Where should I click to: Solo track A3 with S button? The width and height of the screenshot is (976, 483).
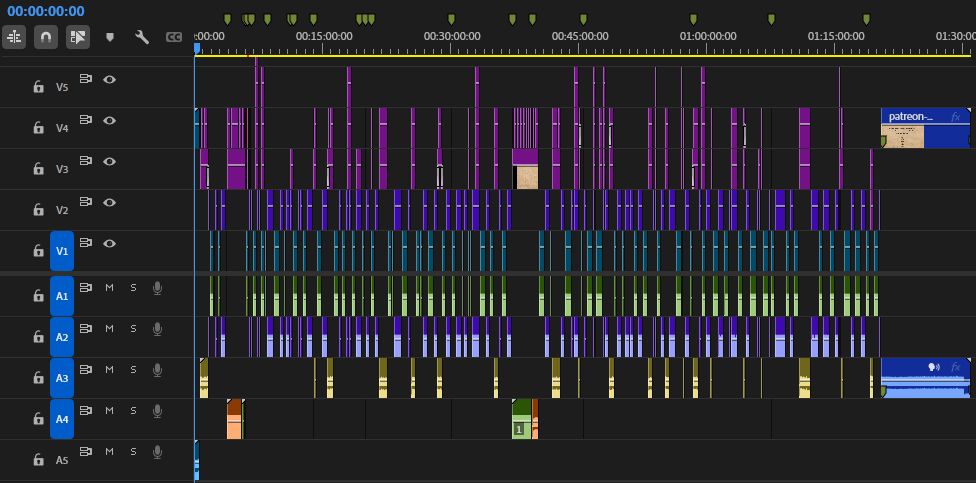pyautogui.click(x=133, y=369)
